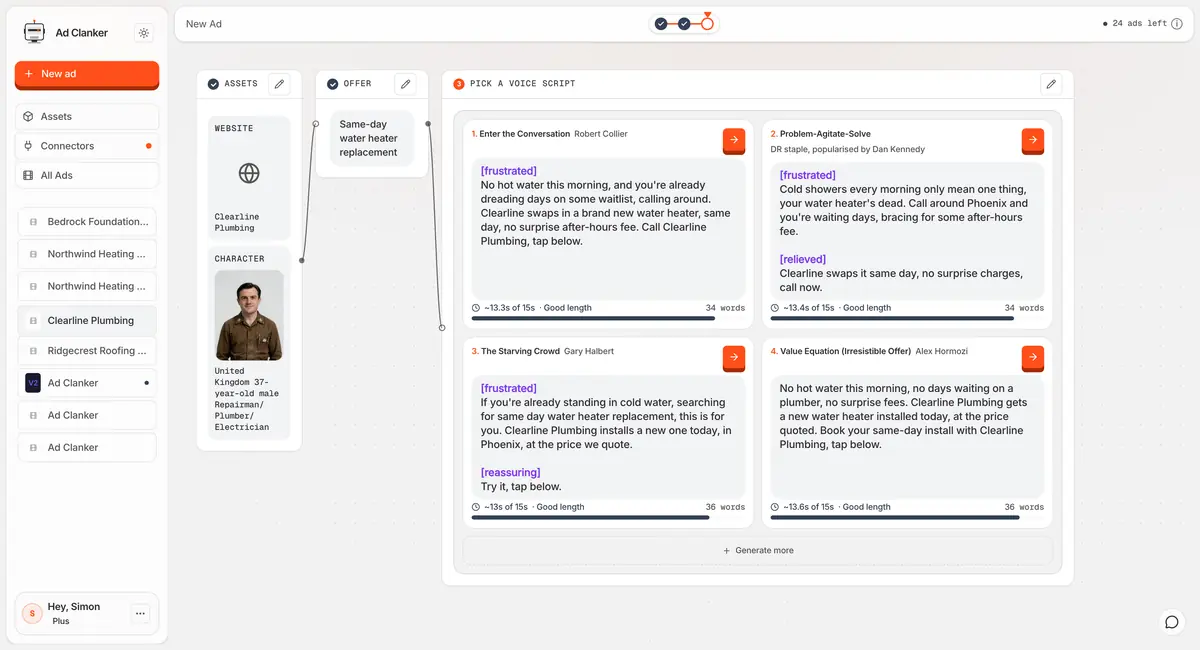Screen dimensions: 1200x650
Task: Click the Clearline Plumbing website label
Action: click(237, 222)
